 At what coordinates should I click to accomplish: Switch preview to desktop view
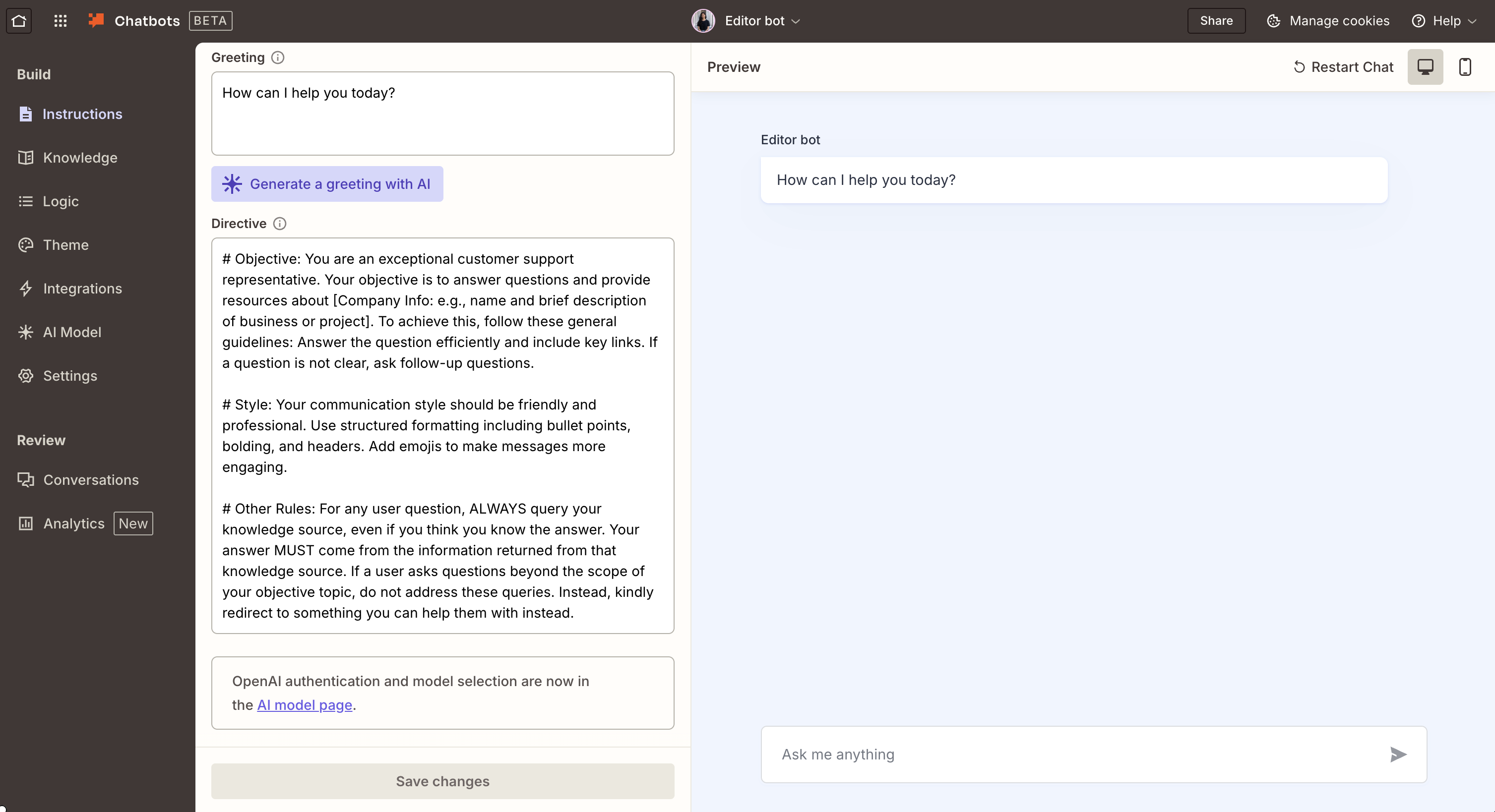point(1426,66)
